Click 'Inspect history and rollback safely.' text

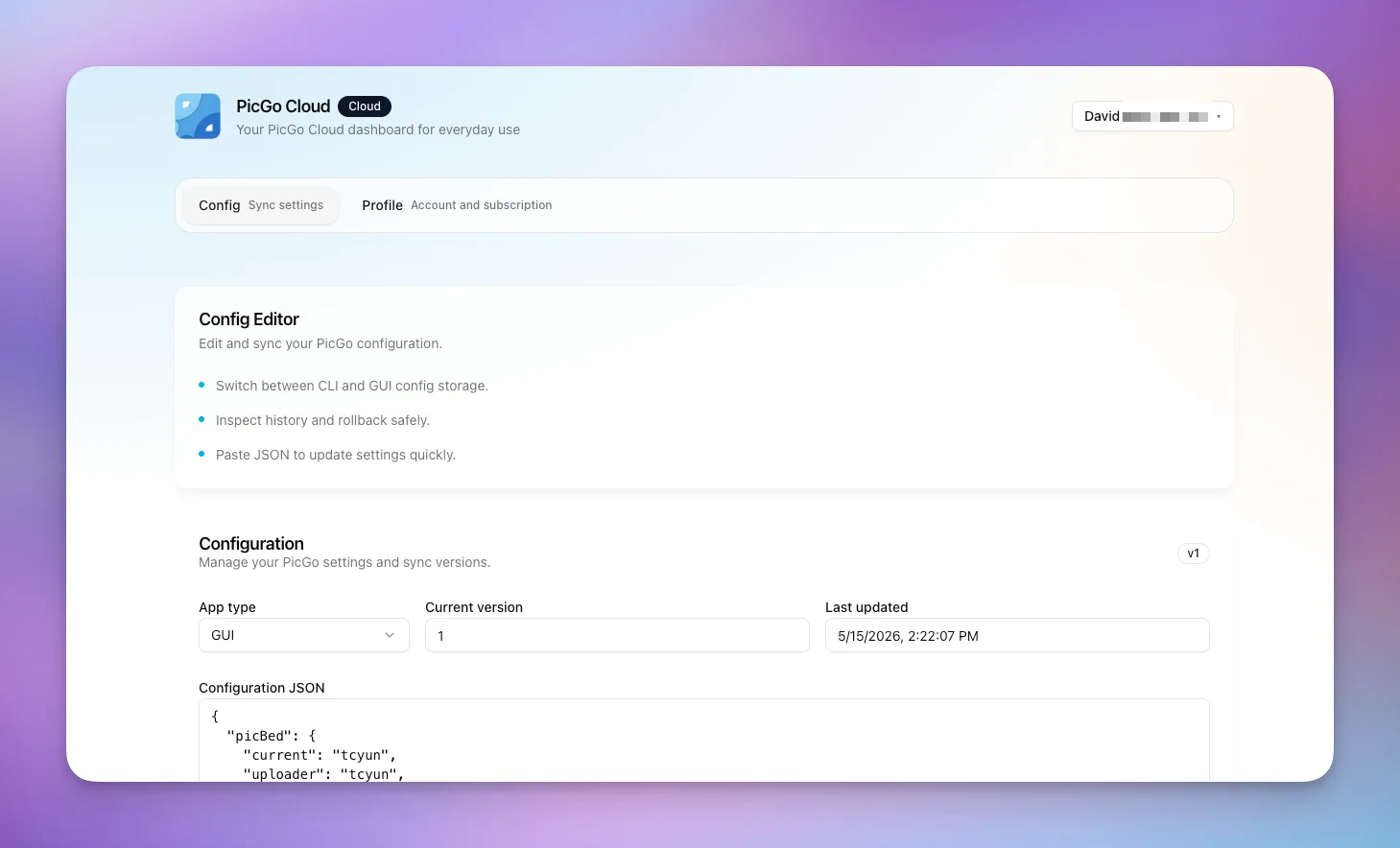[322, 420]
